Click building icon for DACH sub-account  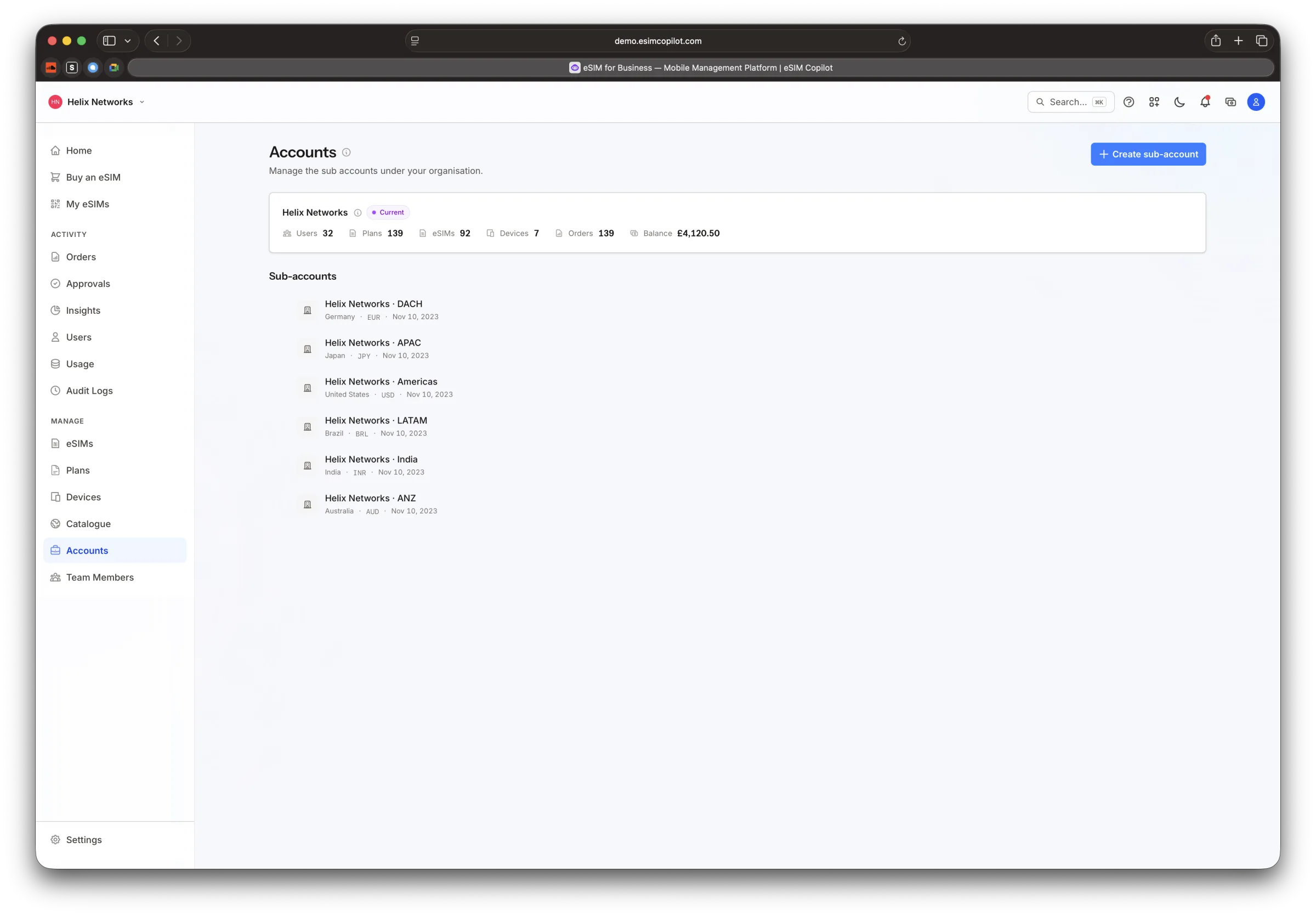(x=307, y=310)
